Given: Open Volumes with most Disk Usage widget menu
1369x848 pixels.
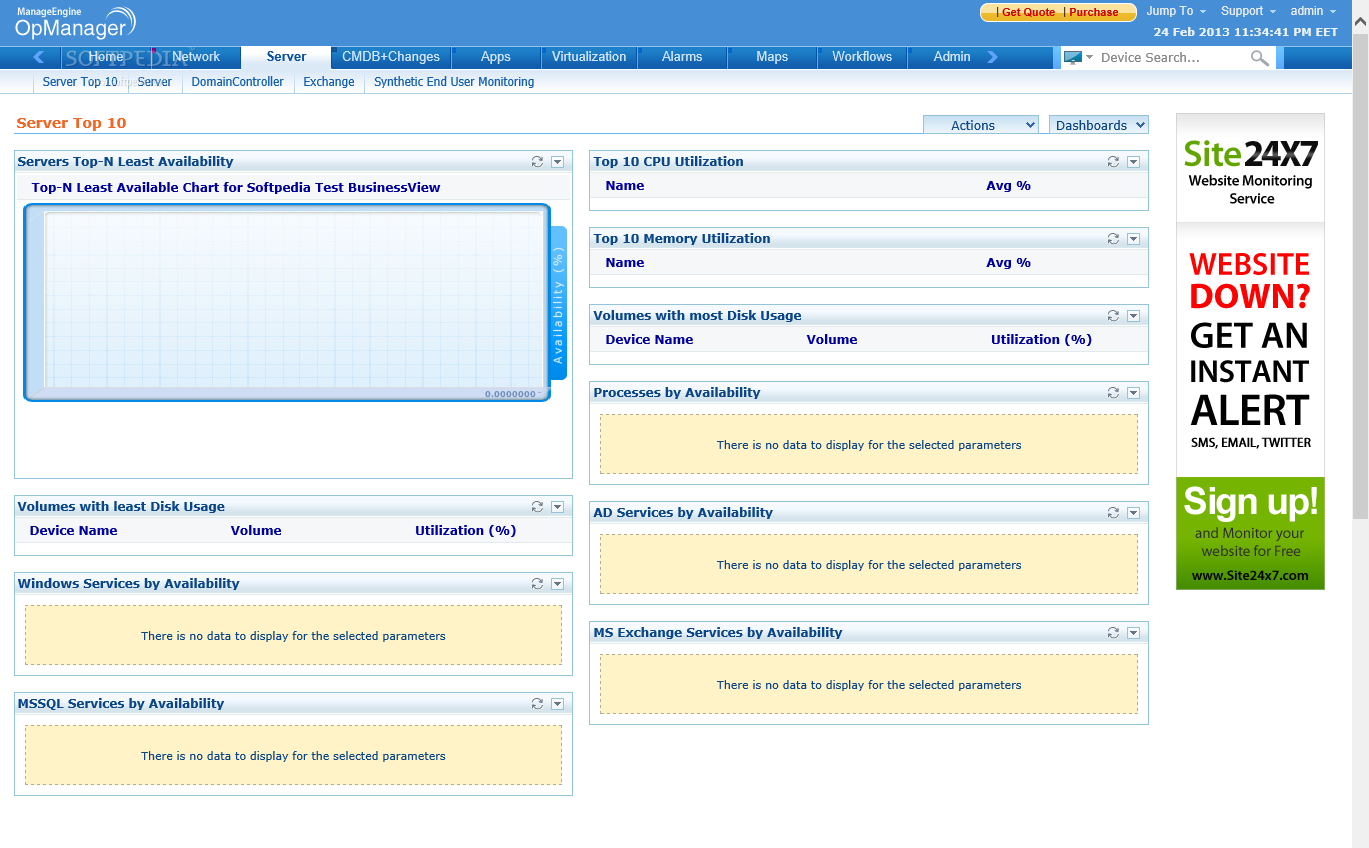Looking at the screenshot, I should (x=1134, y=316).
